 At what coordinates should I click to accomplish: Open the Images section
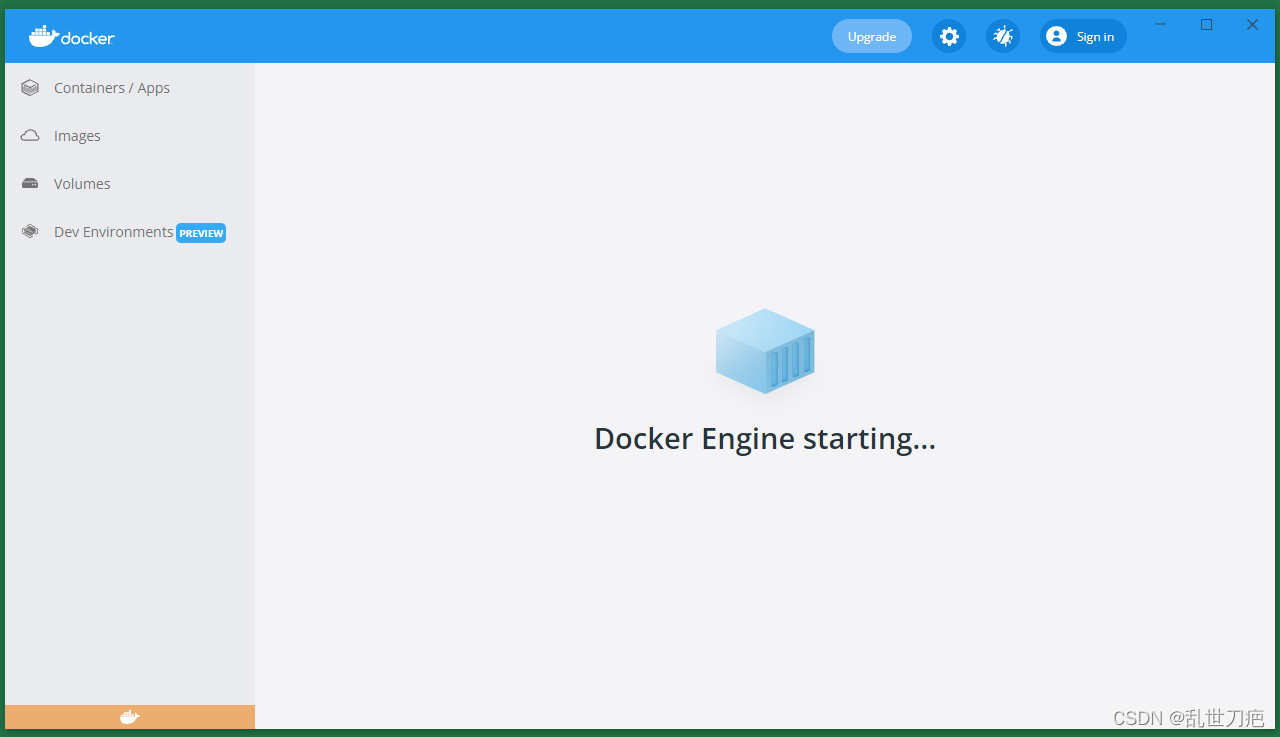point(130,136)
